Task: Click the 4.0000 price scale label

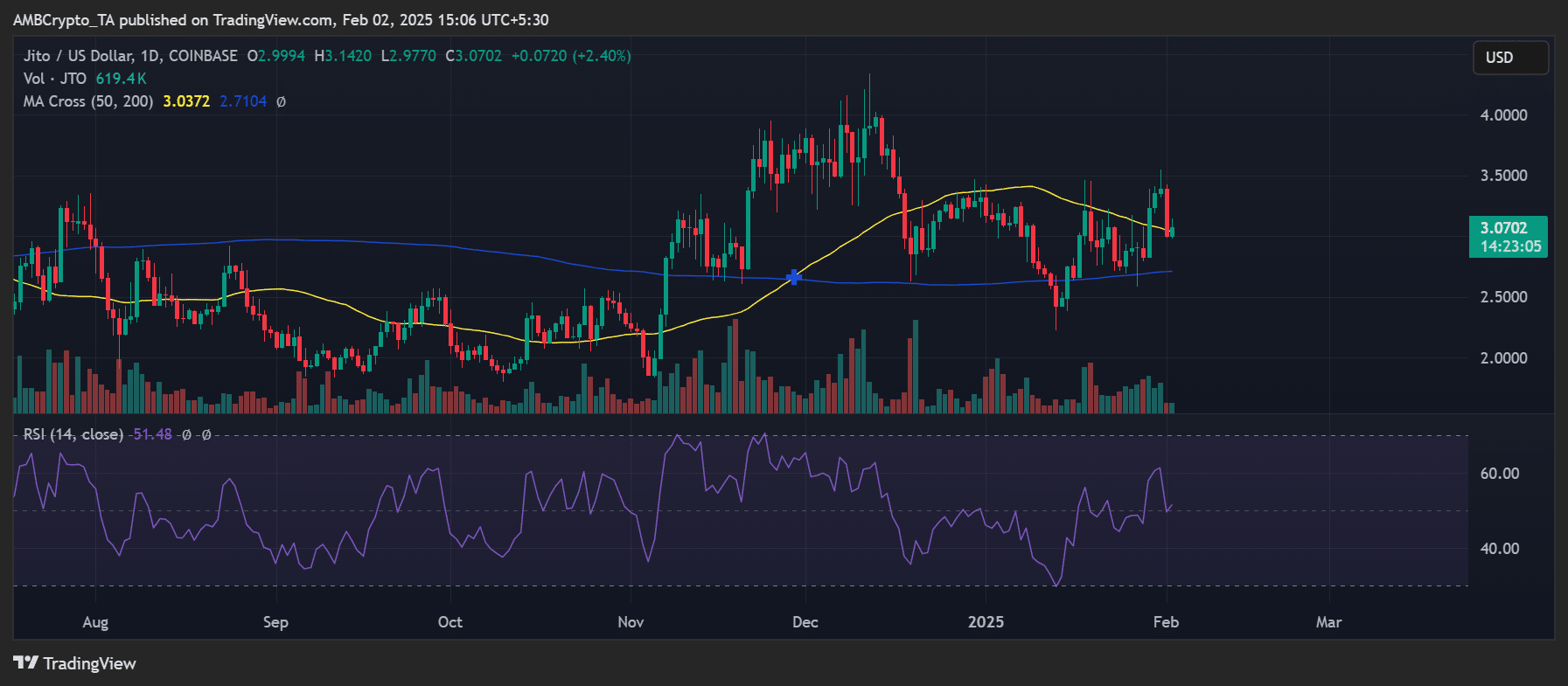Action: (1503, 115)
